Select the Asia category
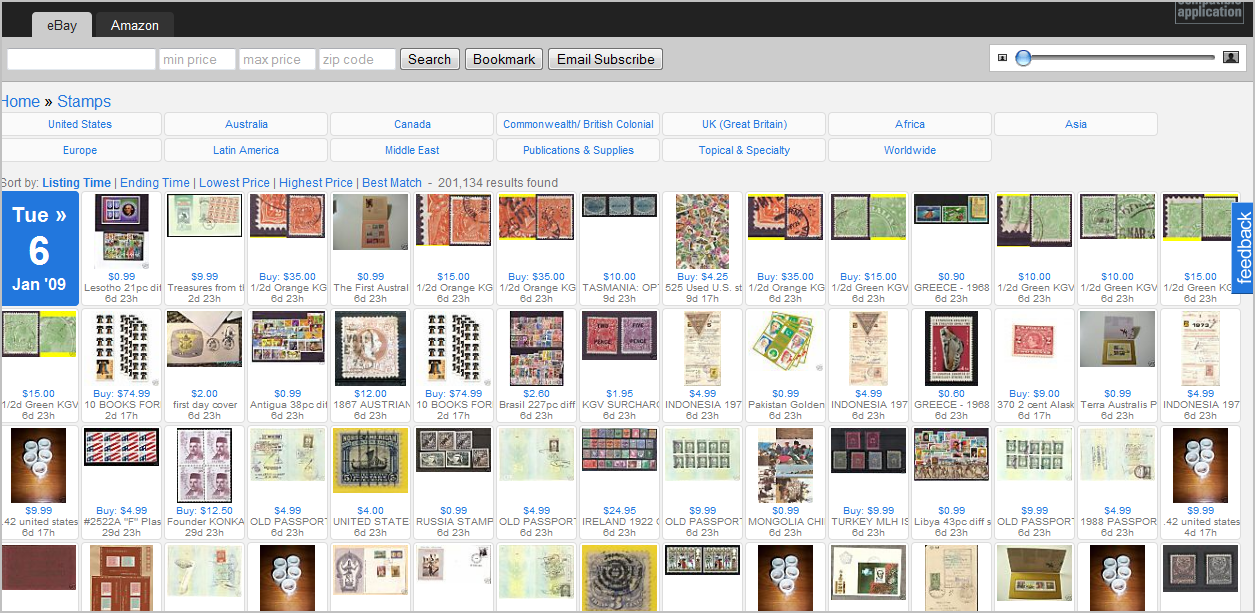 point(1076,124)
